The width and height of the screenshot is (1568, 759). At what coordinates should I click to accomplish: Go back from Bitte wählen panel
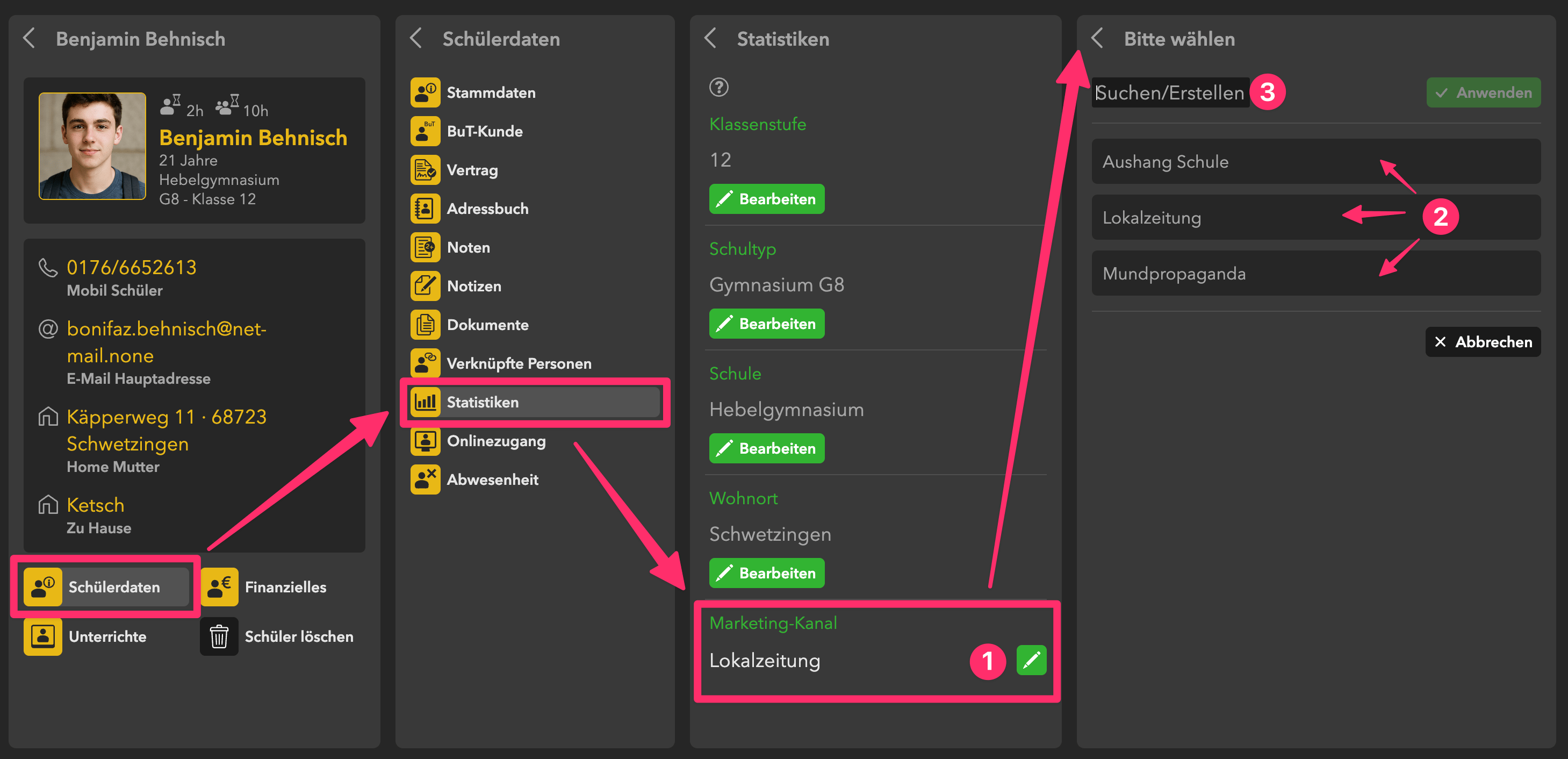tap(1097, 38)
